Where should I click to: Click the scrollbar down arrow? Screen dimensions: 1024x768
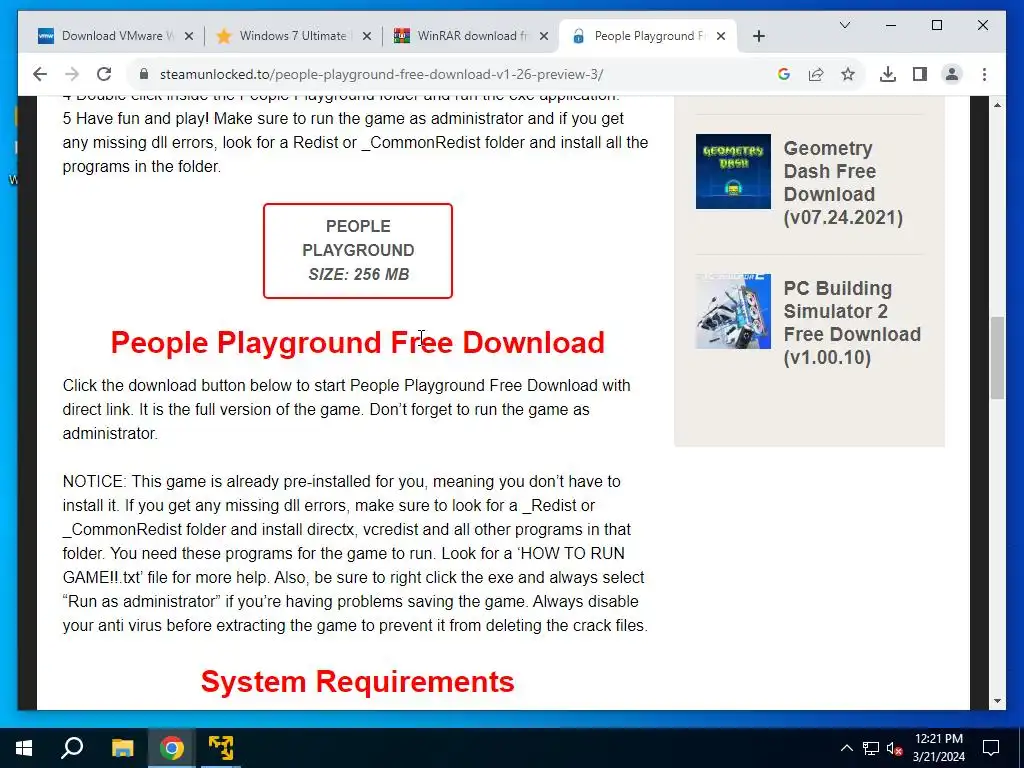pyautogui.click(x=997, y=701)
